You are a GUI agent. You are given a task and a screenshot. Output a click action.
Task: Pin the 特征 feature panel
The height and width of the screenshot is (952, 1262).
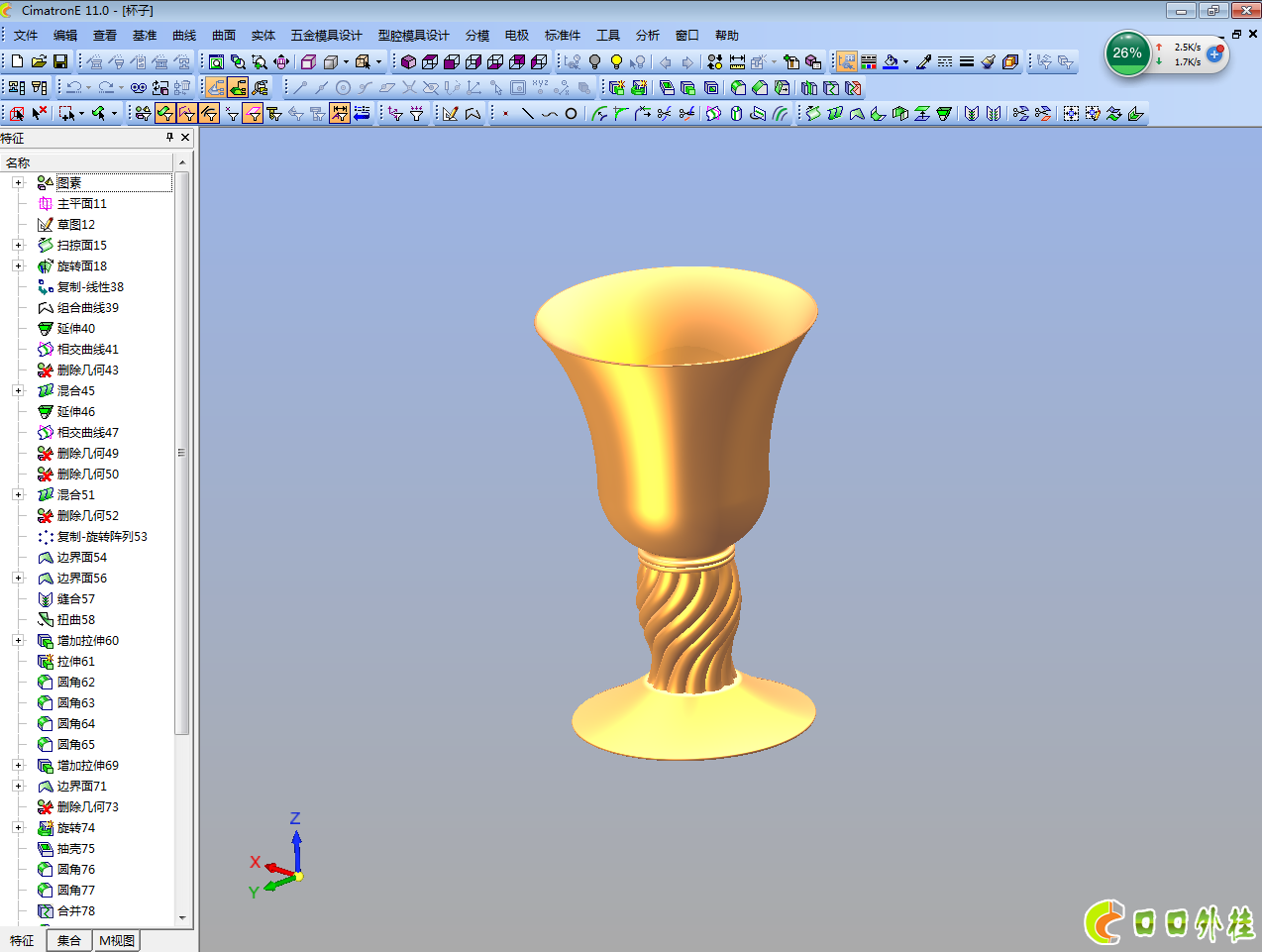point(169,138)
